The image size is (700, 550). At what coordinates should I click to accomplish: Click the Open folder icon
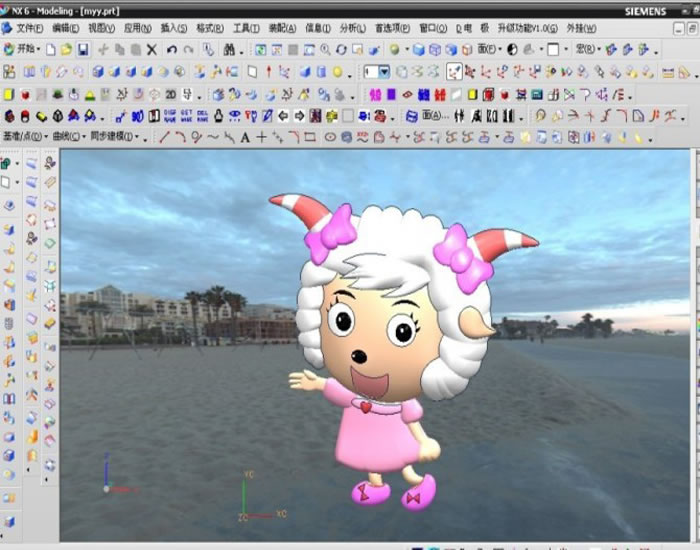66,49
